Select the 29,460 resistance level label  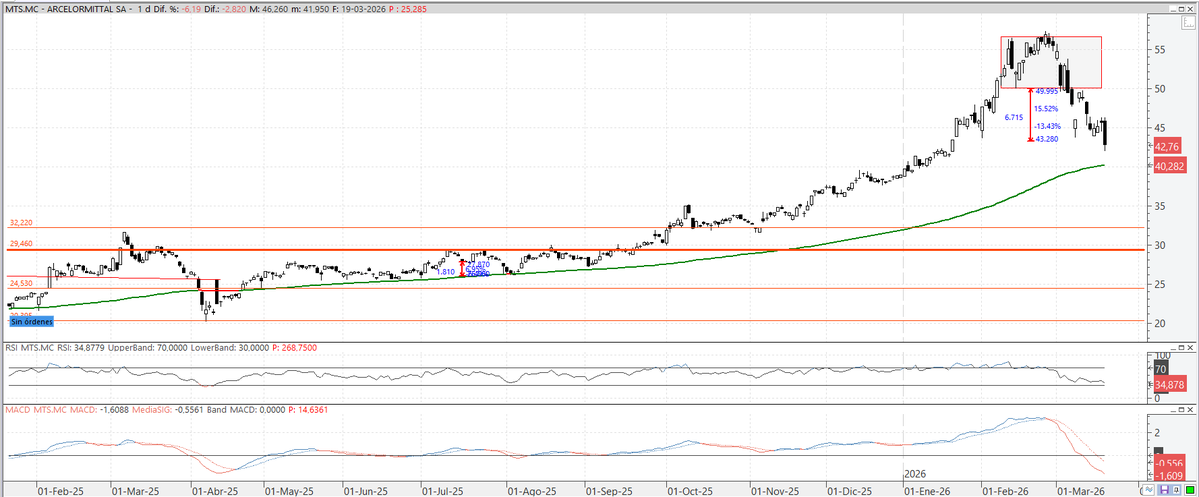21,244
